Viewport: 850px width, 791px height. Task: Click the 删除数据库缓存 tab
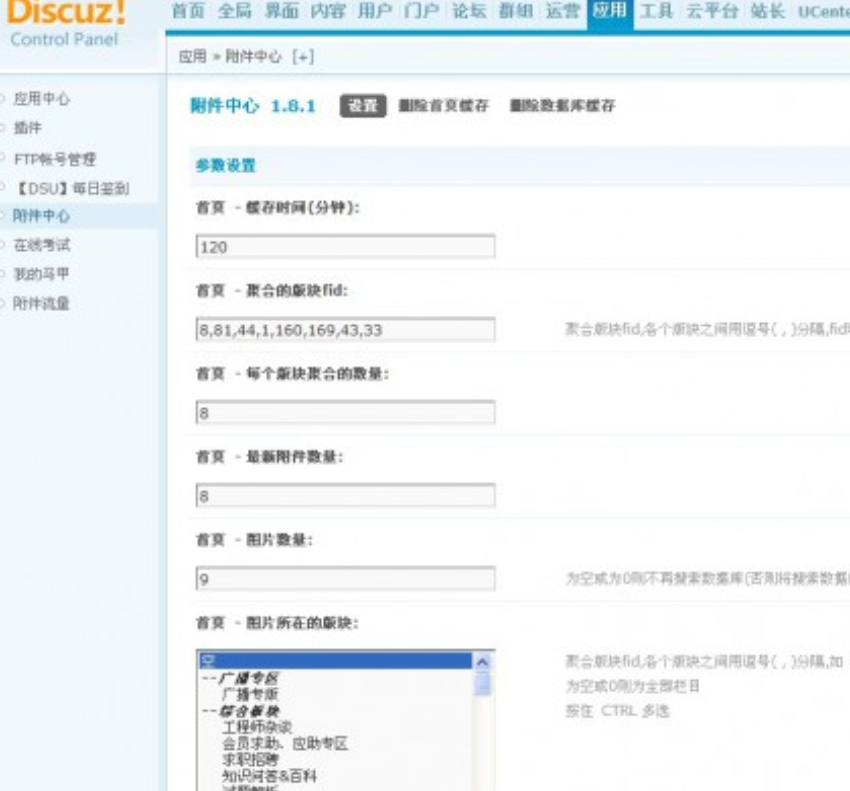(x=562, y=105)
